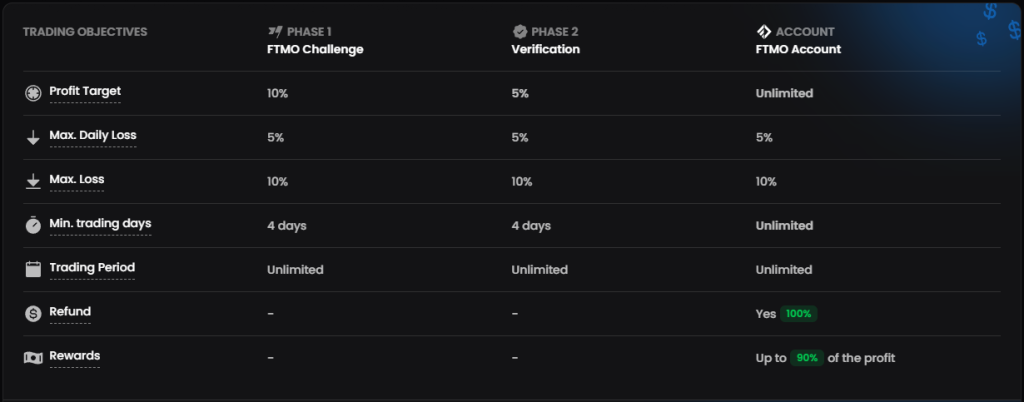Click the Refund dollar coin icon

point(33,313)
